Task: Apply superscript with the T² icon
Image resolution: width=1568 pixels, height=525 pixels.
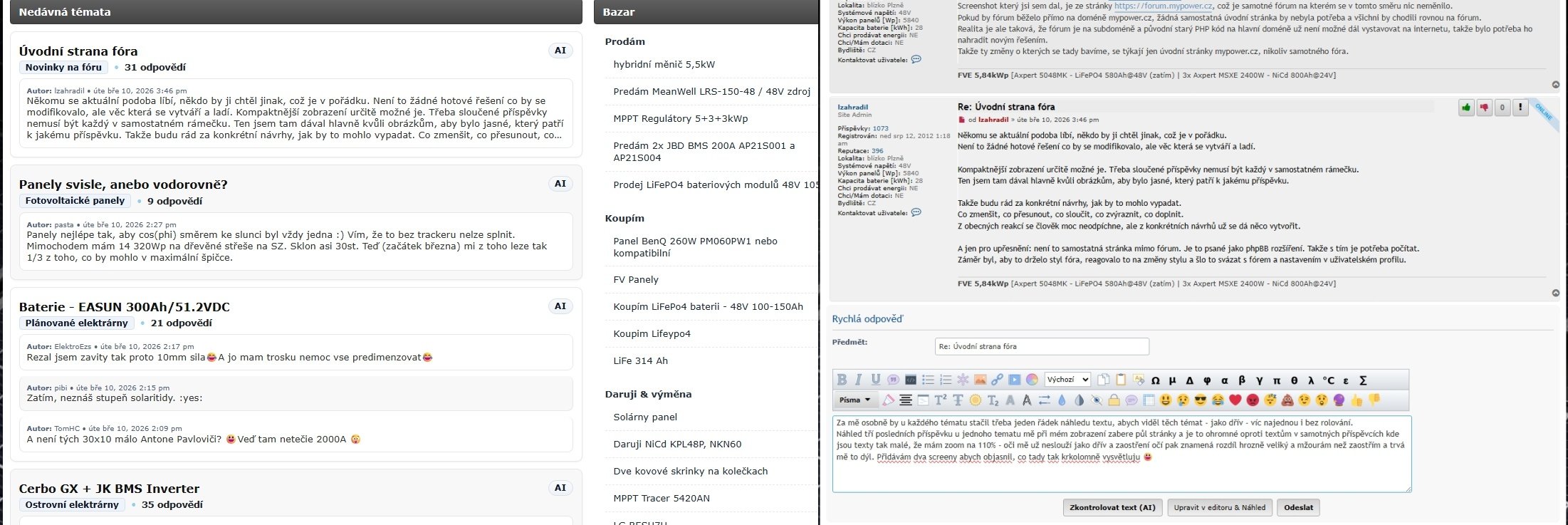Action: point(940,400)
